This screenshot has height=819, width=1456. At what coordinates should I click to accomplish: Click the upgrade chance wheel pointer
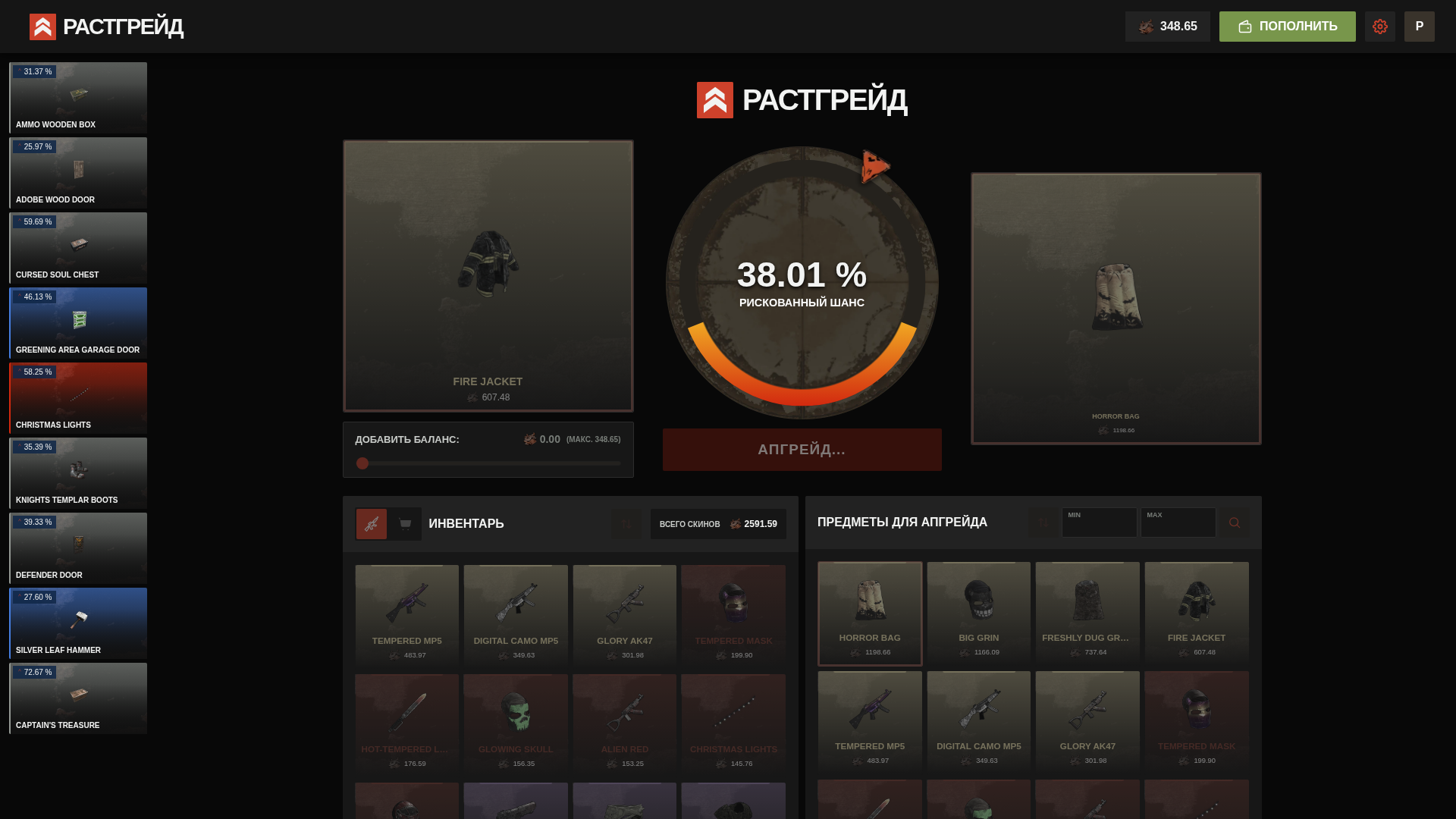(x=874, y=166)
